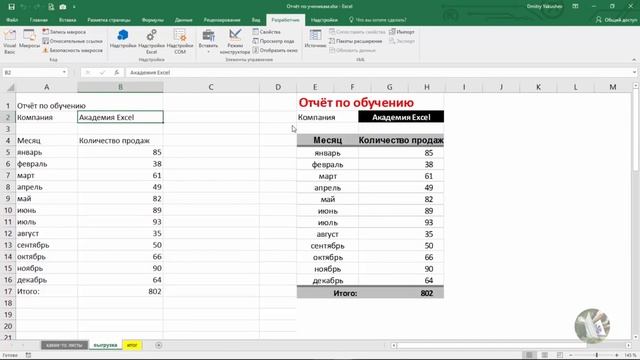Toggle Режим конструктора design mode
The height and width of the screenshot is (360, 640).
coord(235,41)
